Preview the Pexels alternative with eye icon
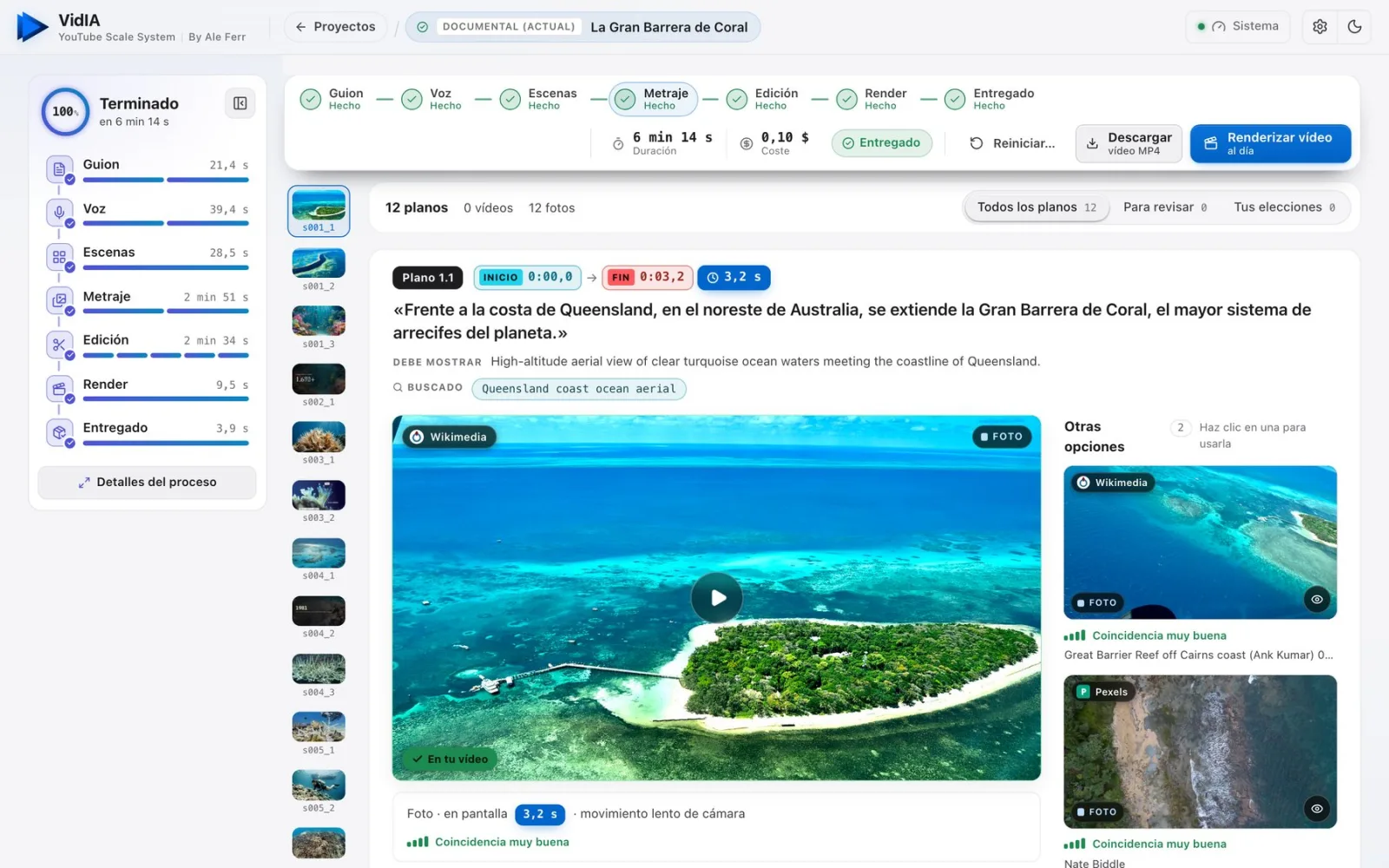Viewport: 1389px width, 868px height. 1317,808
